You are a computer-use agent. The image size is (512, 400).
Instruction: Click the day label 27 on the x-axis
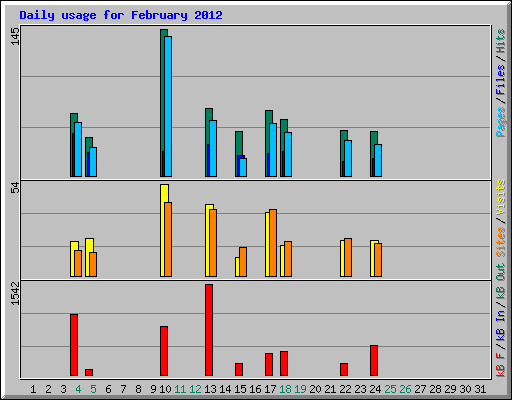click(420, 389)
